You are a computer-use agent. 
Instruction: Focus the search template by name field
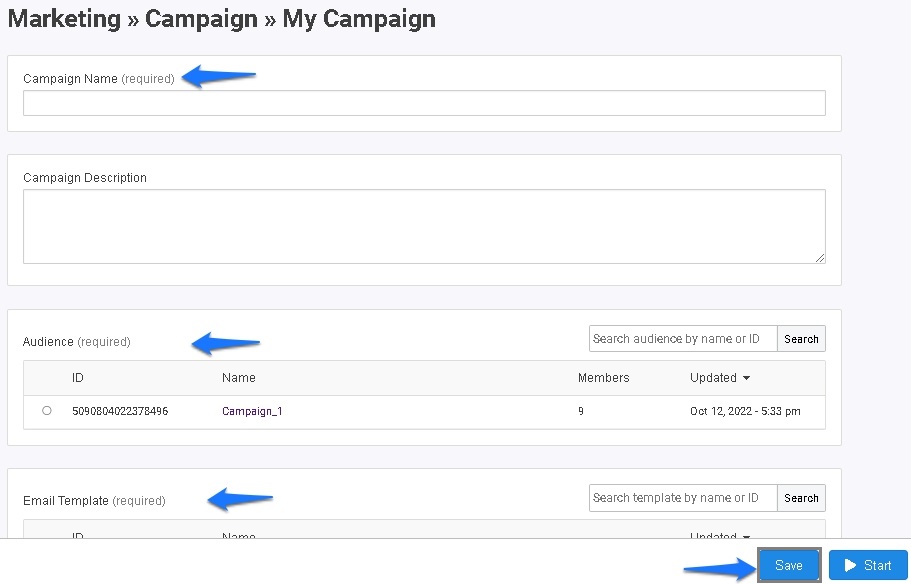pos(683,498)
